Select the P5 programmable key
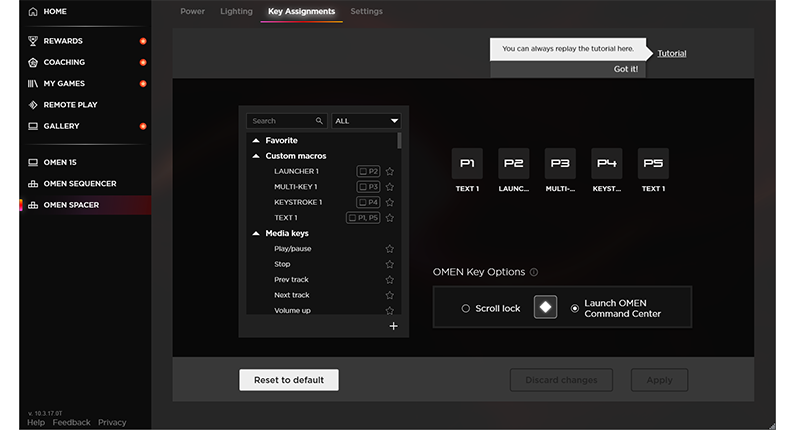This screenshot has width=795, height=430. (653, 163)
